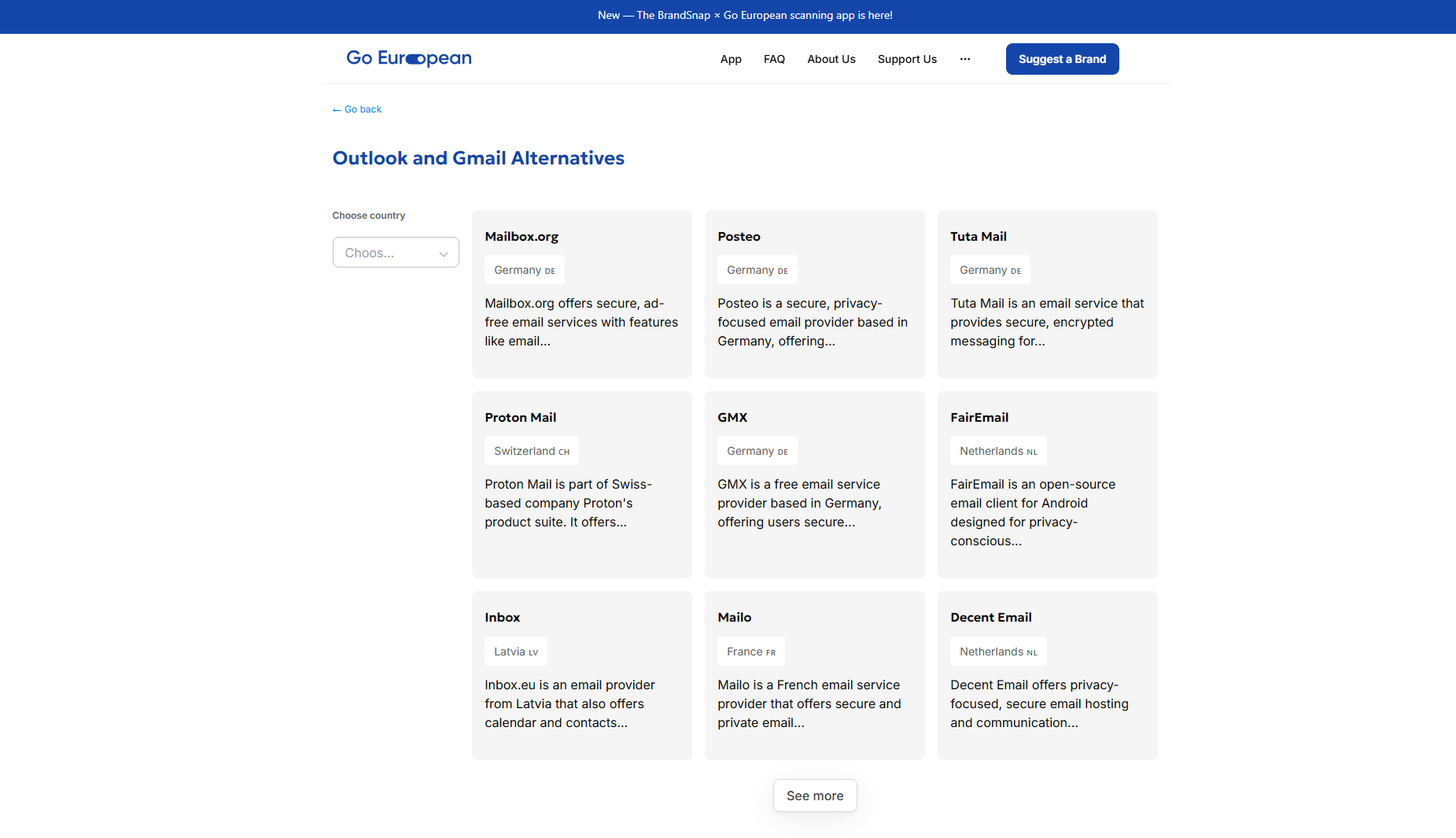Click 'Proton Mail is part of Swiss-based' description
This screenshot has width=1456, height=838.
tap(569, 503)
